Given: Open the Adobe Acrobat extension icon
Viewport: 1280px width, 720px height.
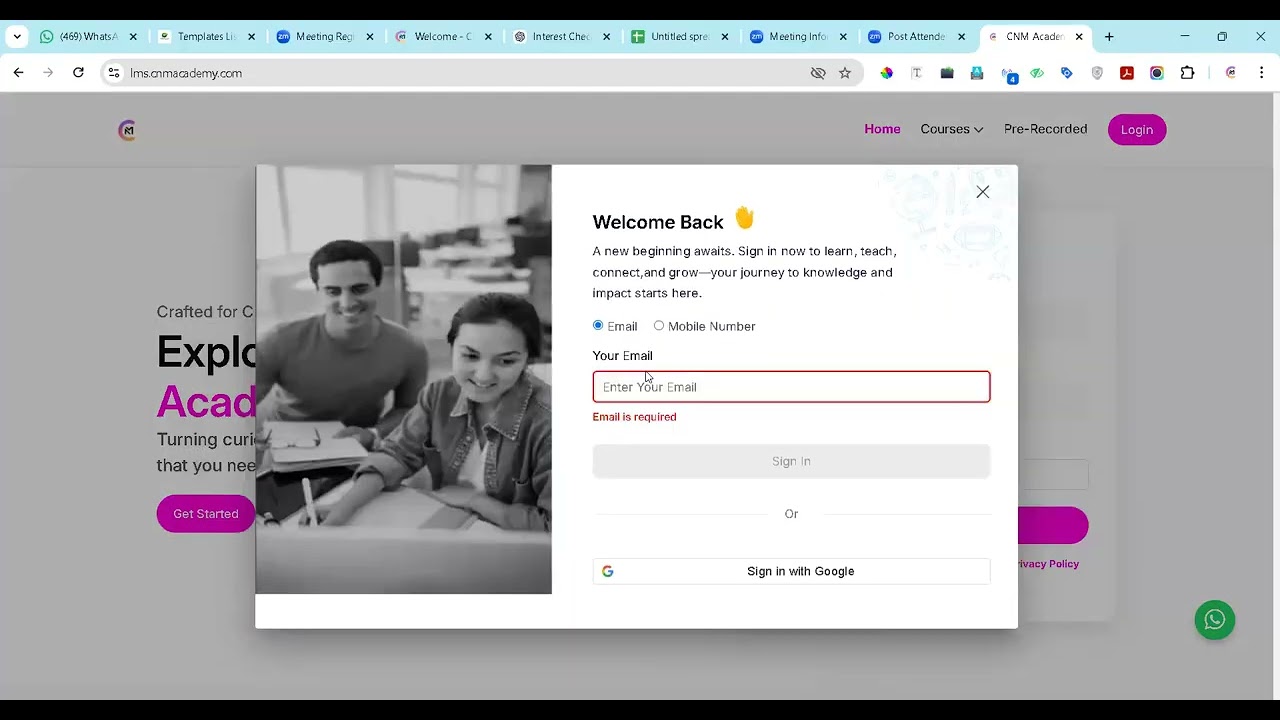Looking at the screenshot, I should pyautogui.click(x=1127, y=73).
